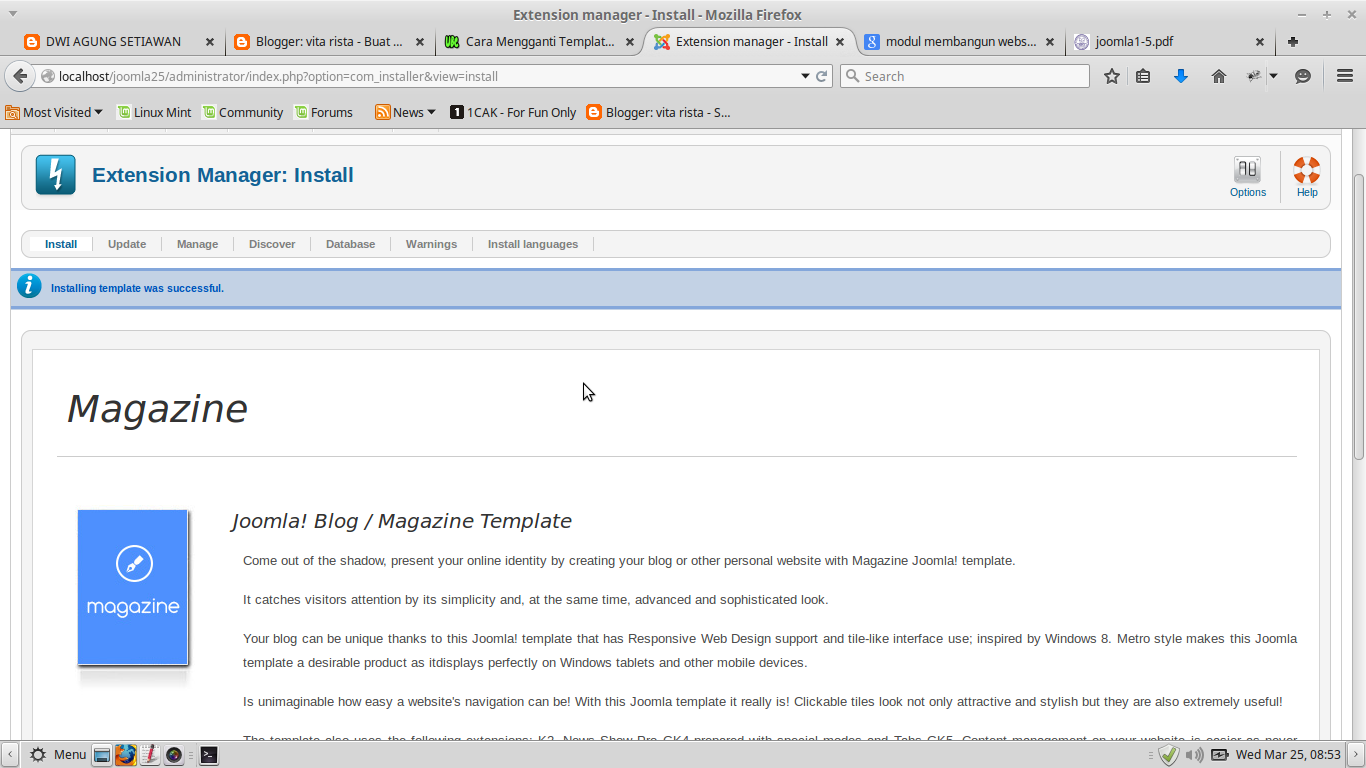The height and width of the screenshot is (768, 1366).
Task: Open the Options toolbar icon
Action: [1247, 177]
